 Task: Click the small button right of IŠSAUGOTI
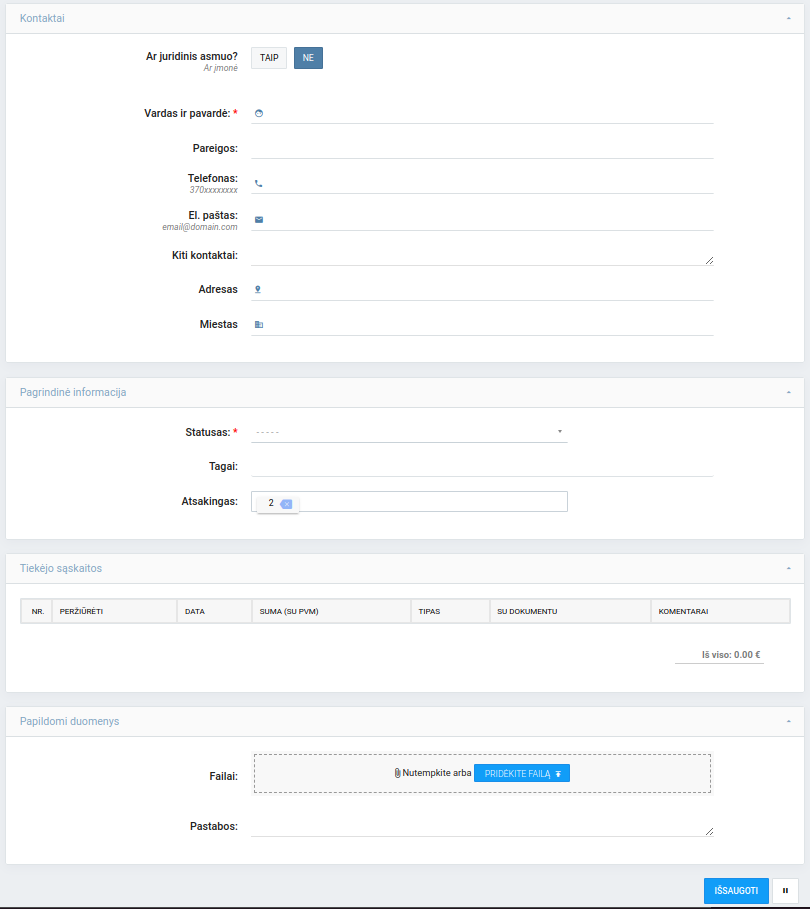coord(785,890)
